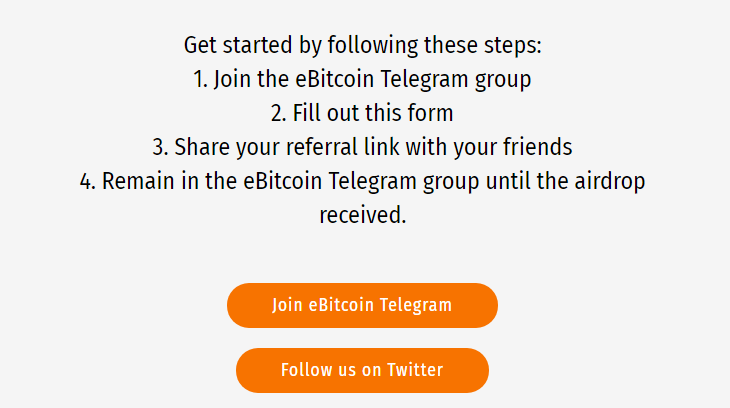Click the number "3." before the third step

pos(160,147)
